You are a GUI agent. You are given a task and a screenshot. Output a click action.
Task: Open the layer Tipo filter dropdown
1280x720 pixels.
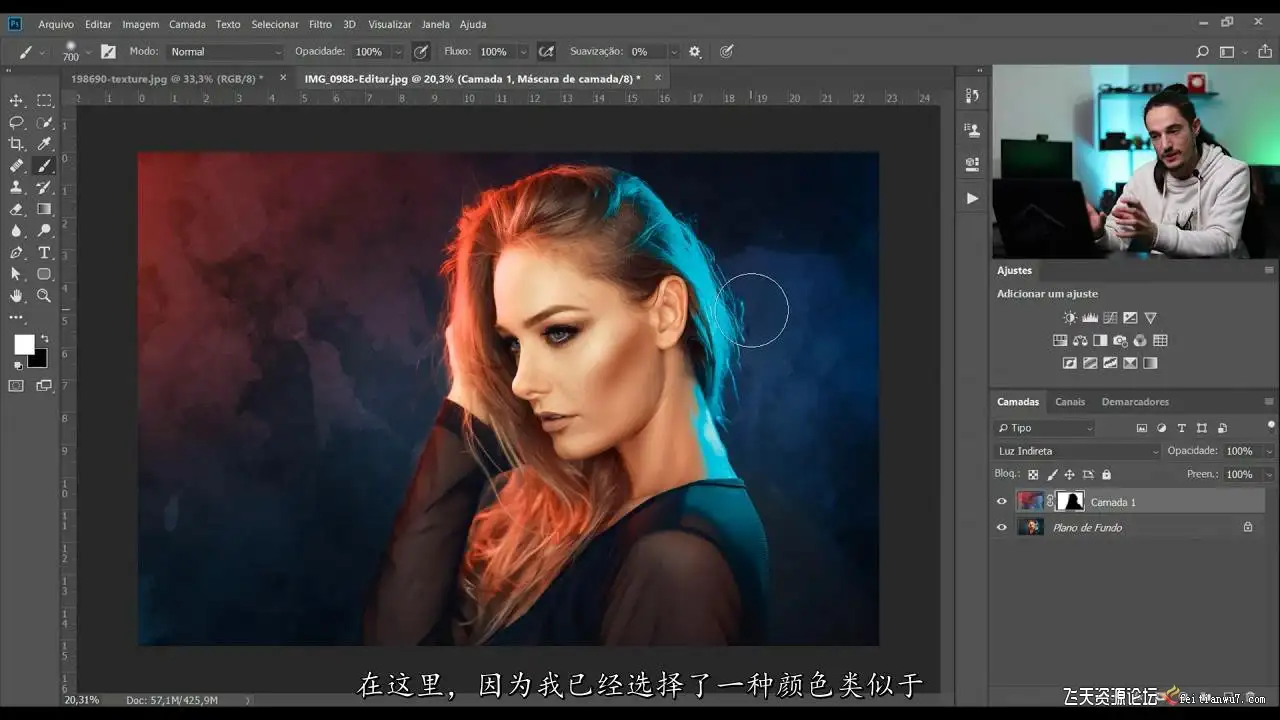click(x=1045, y=428)
